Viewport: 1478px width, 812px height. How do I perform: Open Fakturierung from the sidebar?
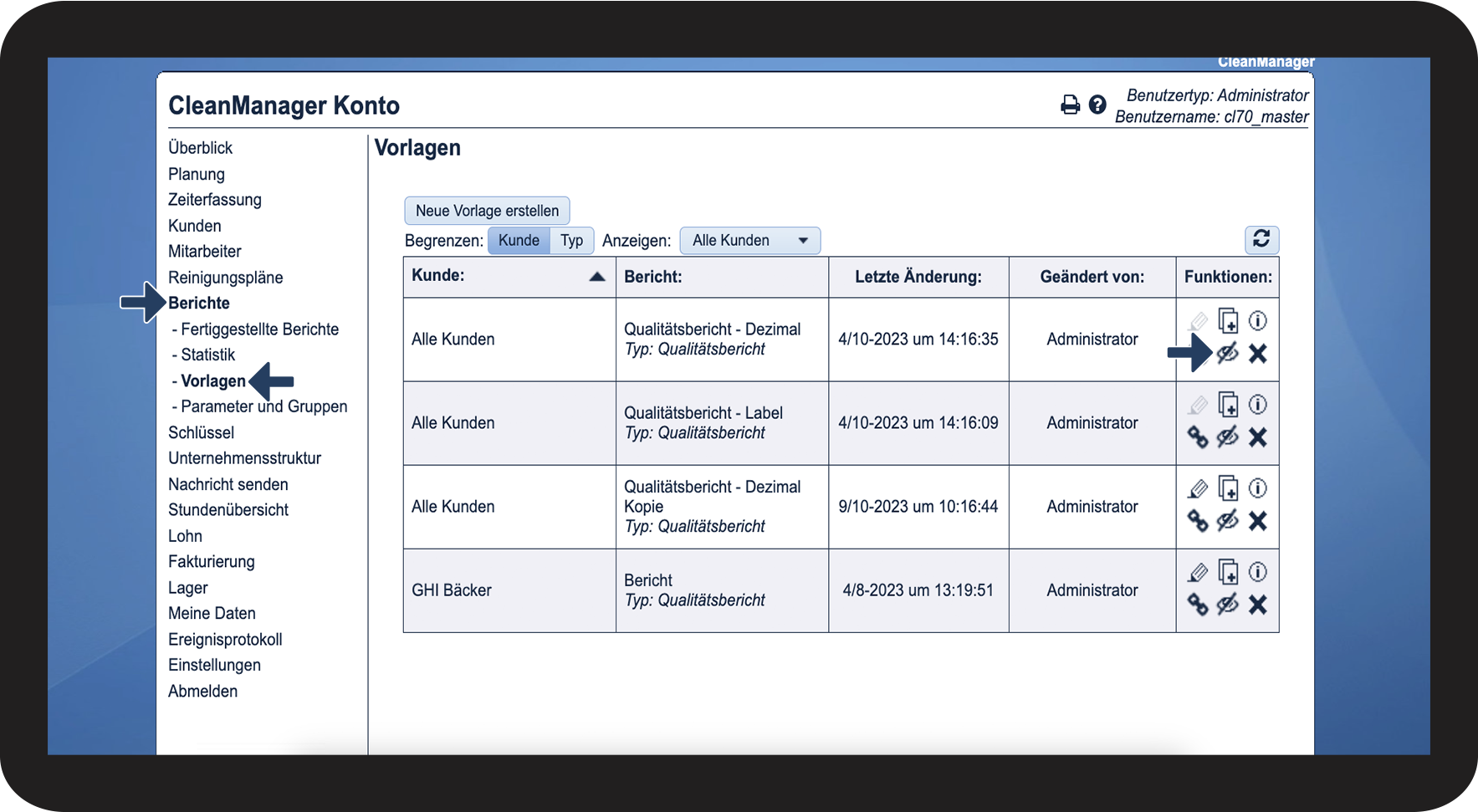[212, 562]
